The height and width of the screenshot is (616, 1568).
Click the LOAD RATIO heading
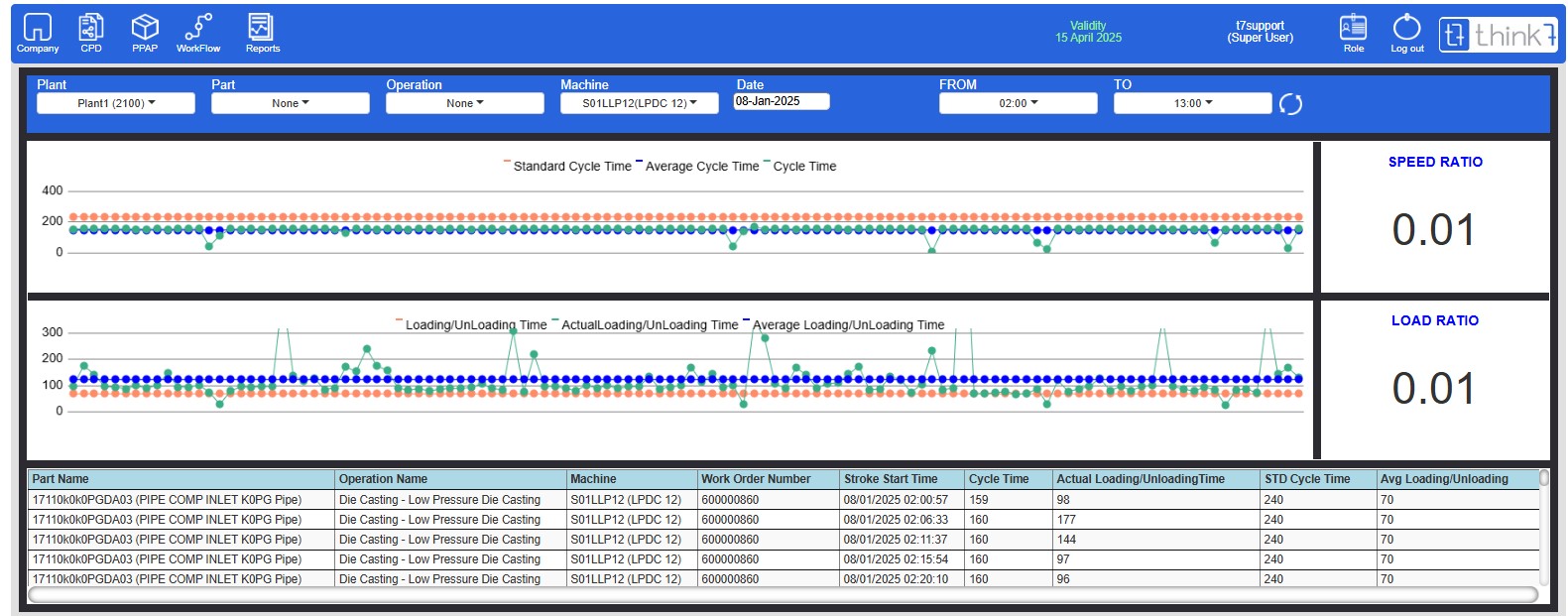point(1435,320)
